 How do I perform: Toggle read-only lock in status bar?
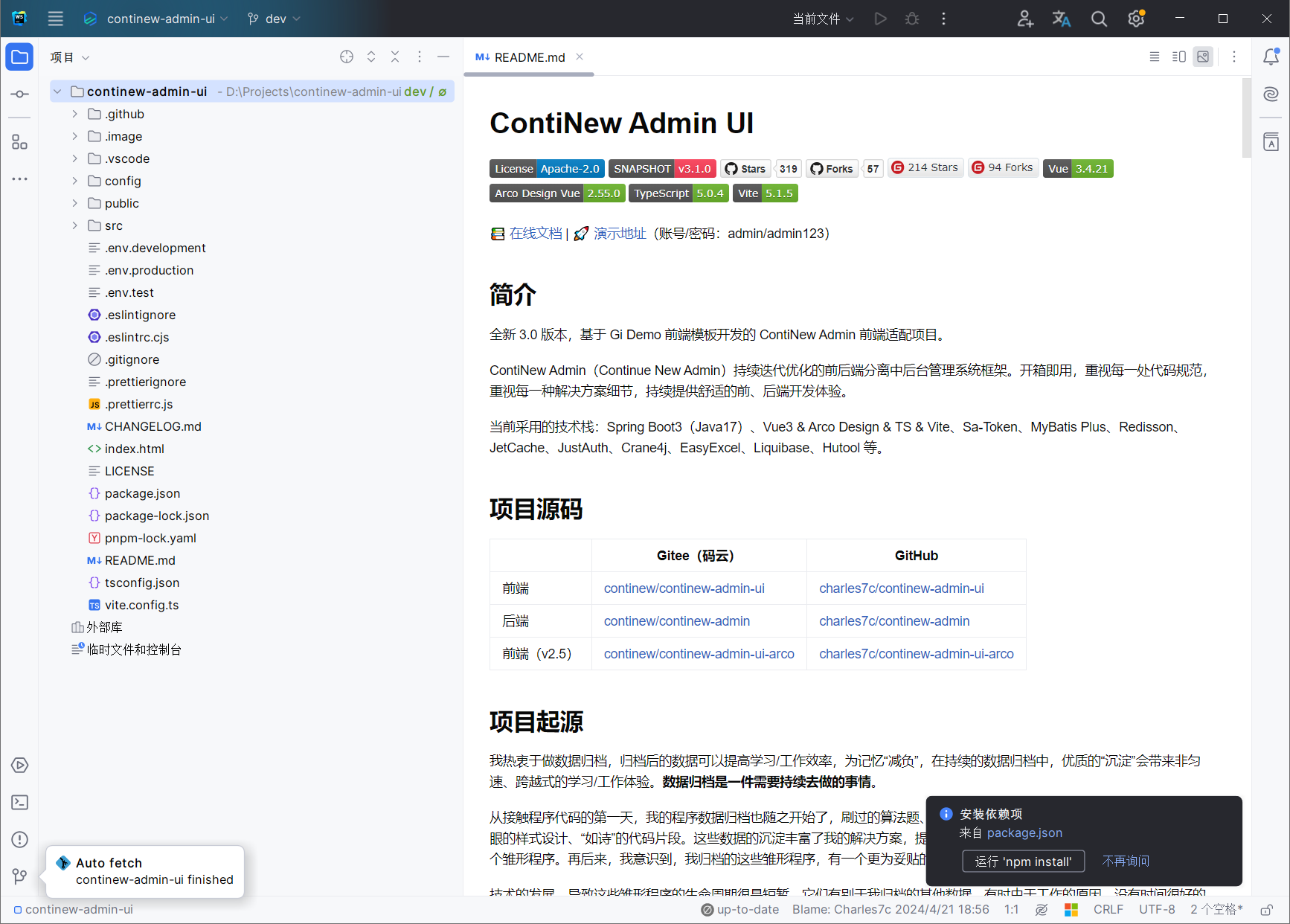coord(1266,910)
